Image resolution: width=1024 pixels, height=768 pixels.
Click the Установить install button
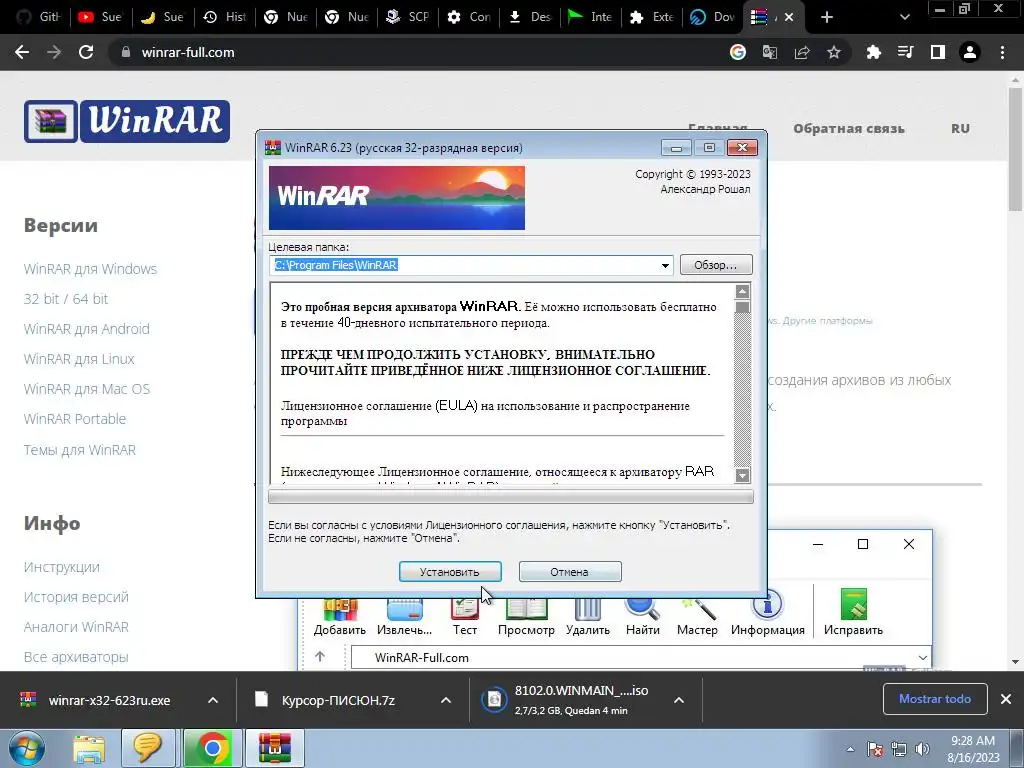[450, 571]
